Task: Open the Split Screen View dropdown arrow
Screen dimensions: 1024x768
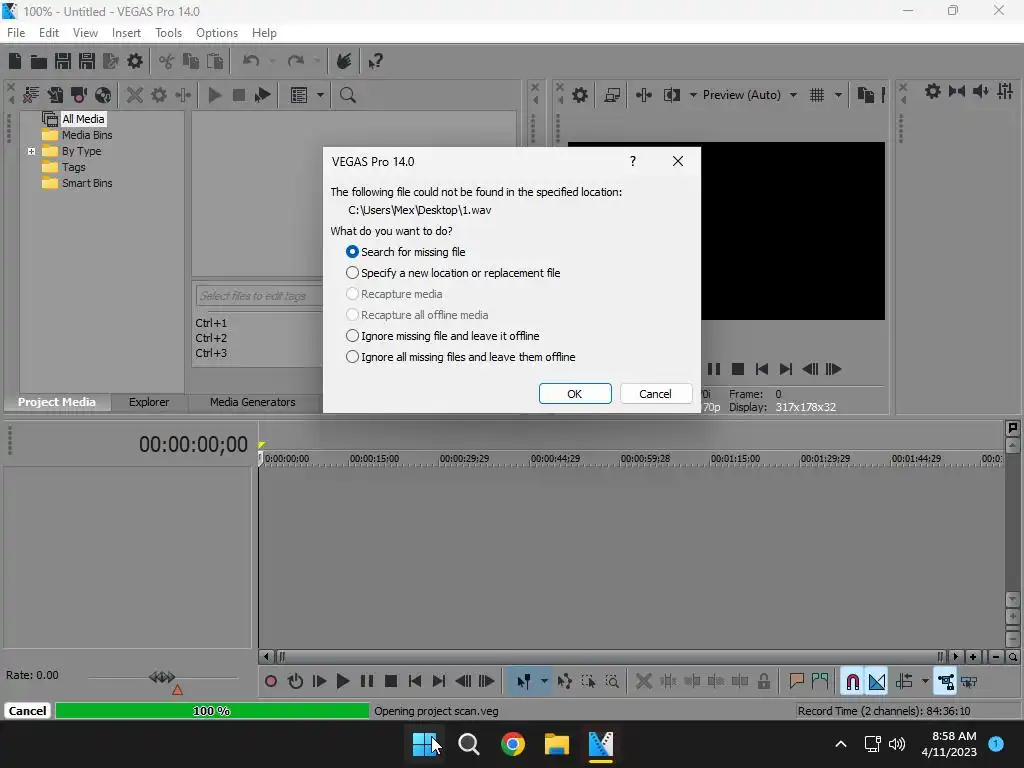Action: pyautogui.click(x=693, y=95)
